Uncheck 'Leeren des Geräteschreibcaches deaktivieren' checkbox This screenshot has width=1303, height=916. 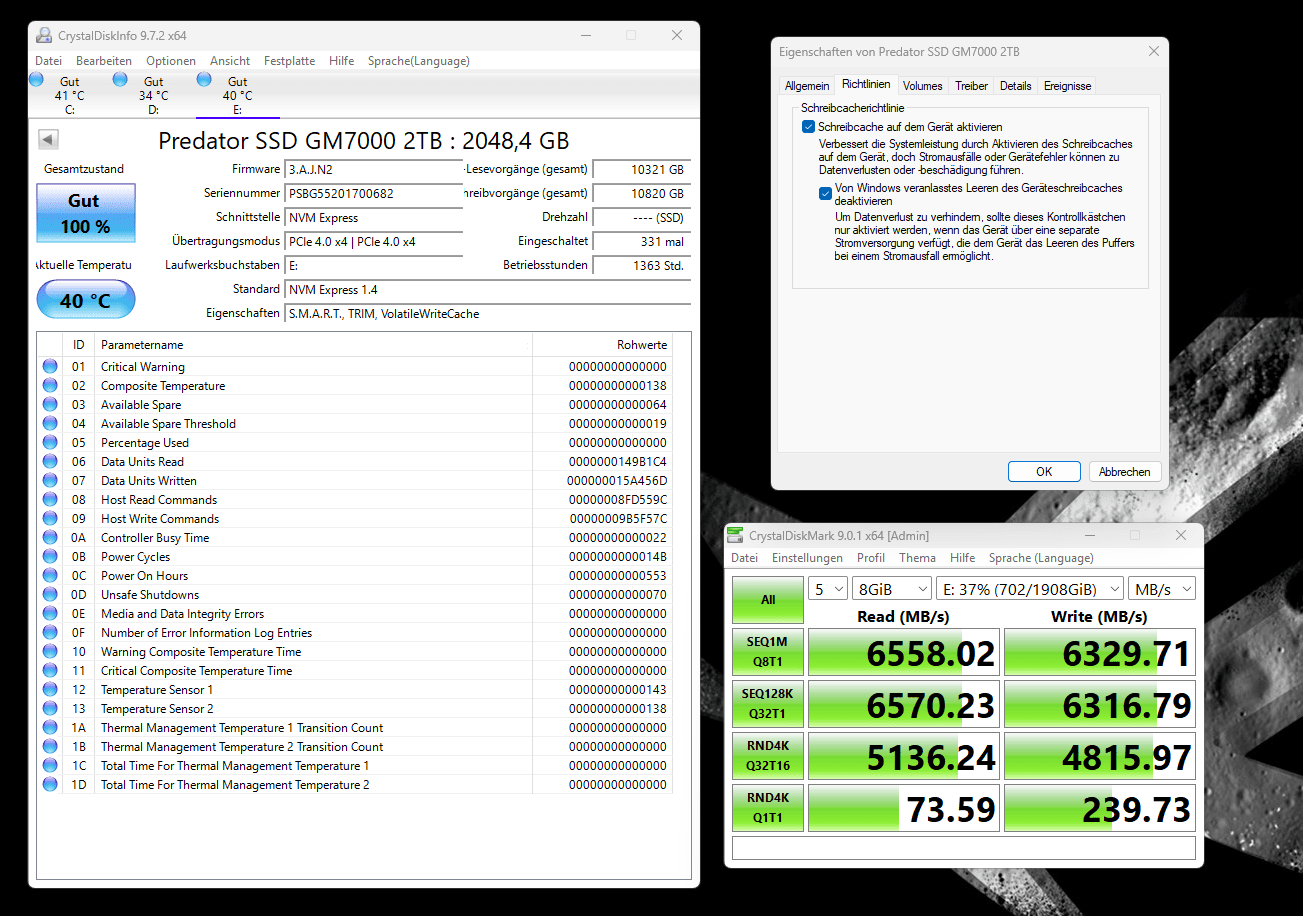click(825, 194)
